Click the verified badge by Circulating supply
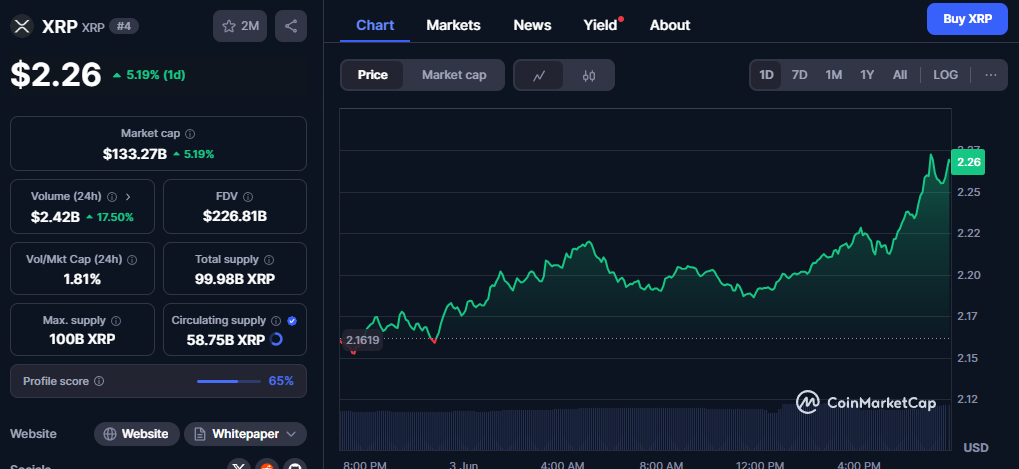Viewport: 1019px width, 469px height. [x=292, y=321]
